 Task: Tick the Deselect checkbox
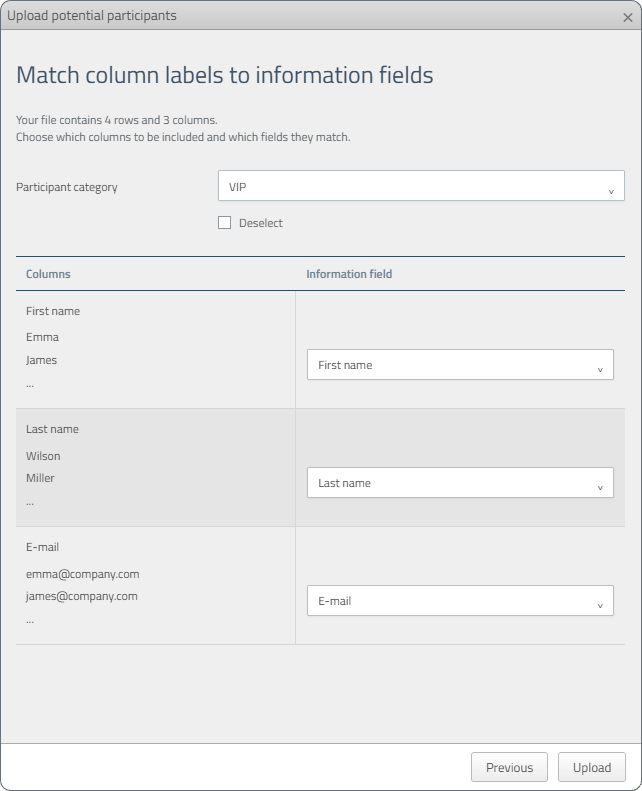[x=224, y=222]
